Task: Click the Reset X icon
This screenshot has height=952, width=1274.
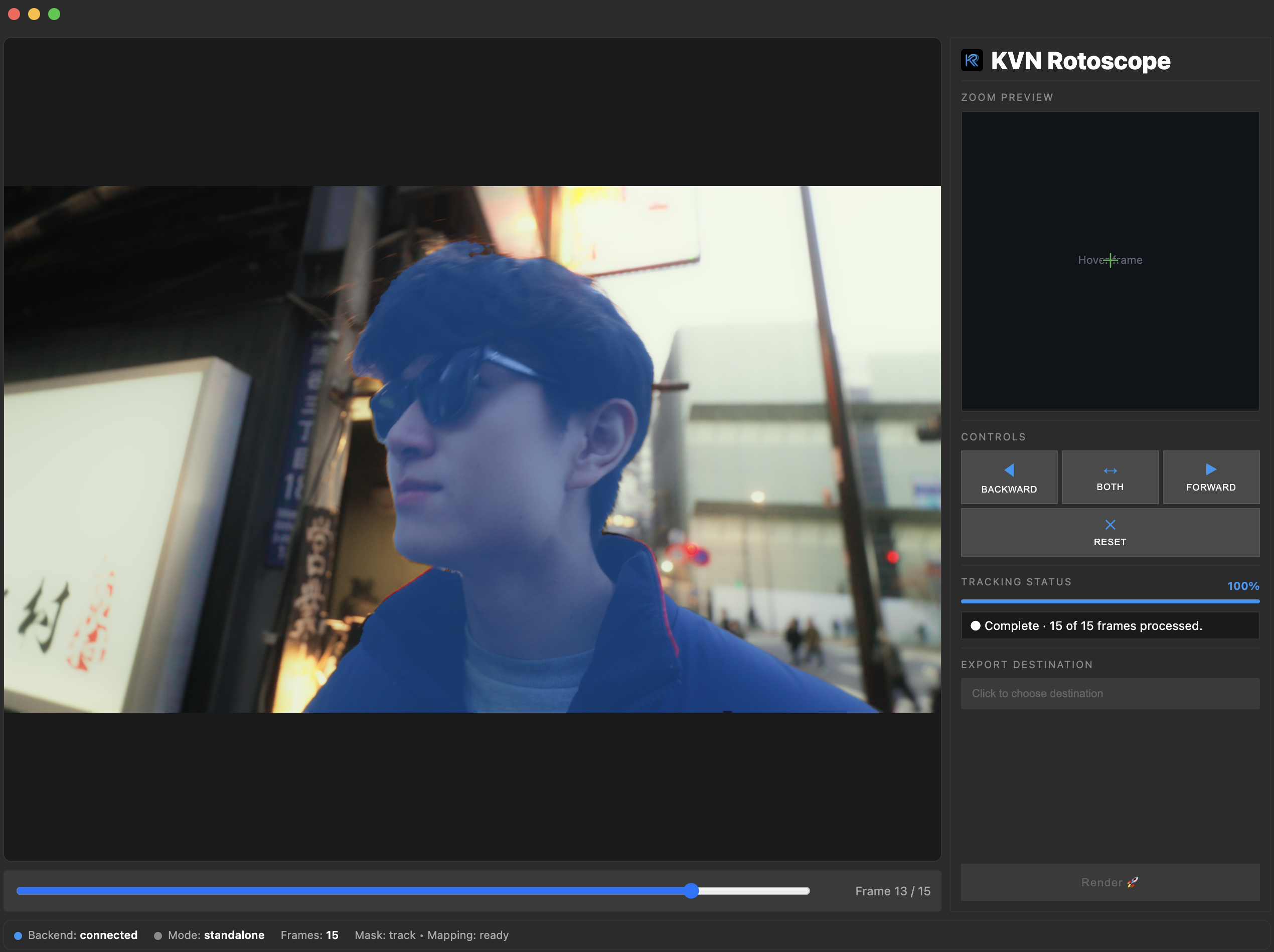Action: (1110, 525)
